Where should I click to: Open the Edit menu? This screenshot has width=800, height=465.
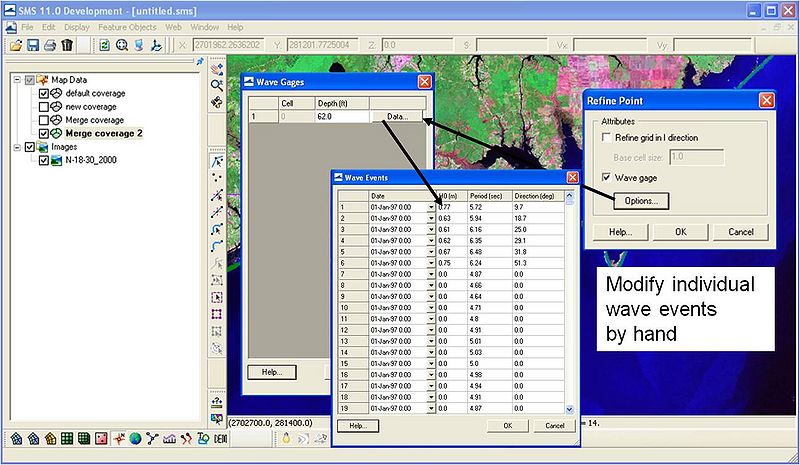tap(48, 27)
